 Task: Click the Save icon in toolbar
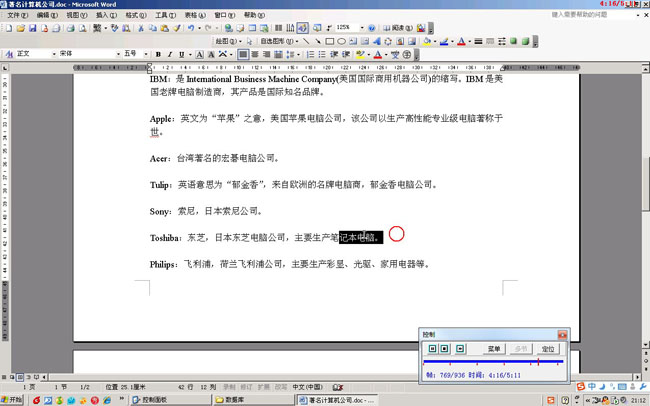[31, 28]
